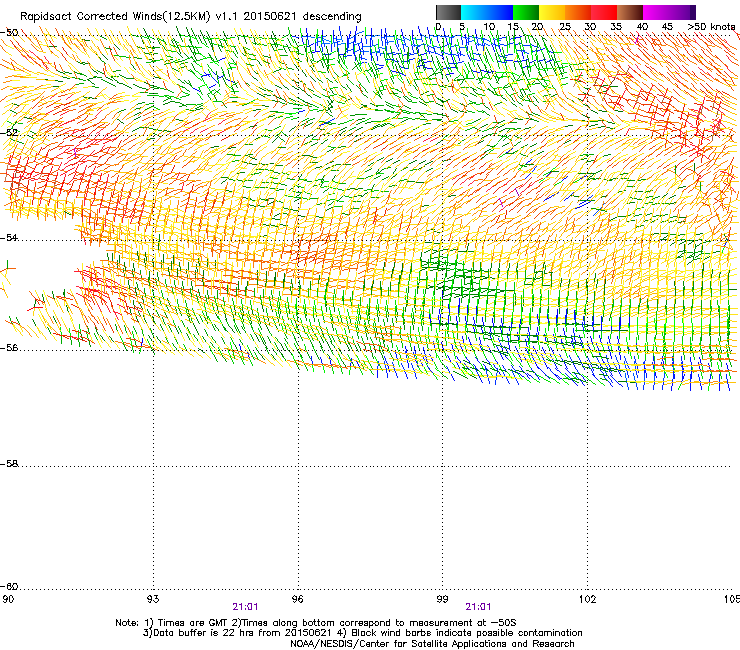Image resolution: width=740 pixels, height=650 pixels.
Task: Click the gray 0-5 knots legend swatch
Action: (x=448, y=12)
